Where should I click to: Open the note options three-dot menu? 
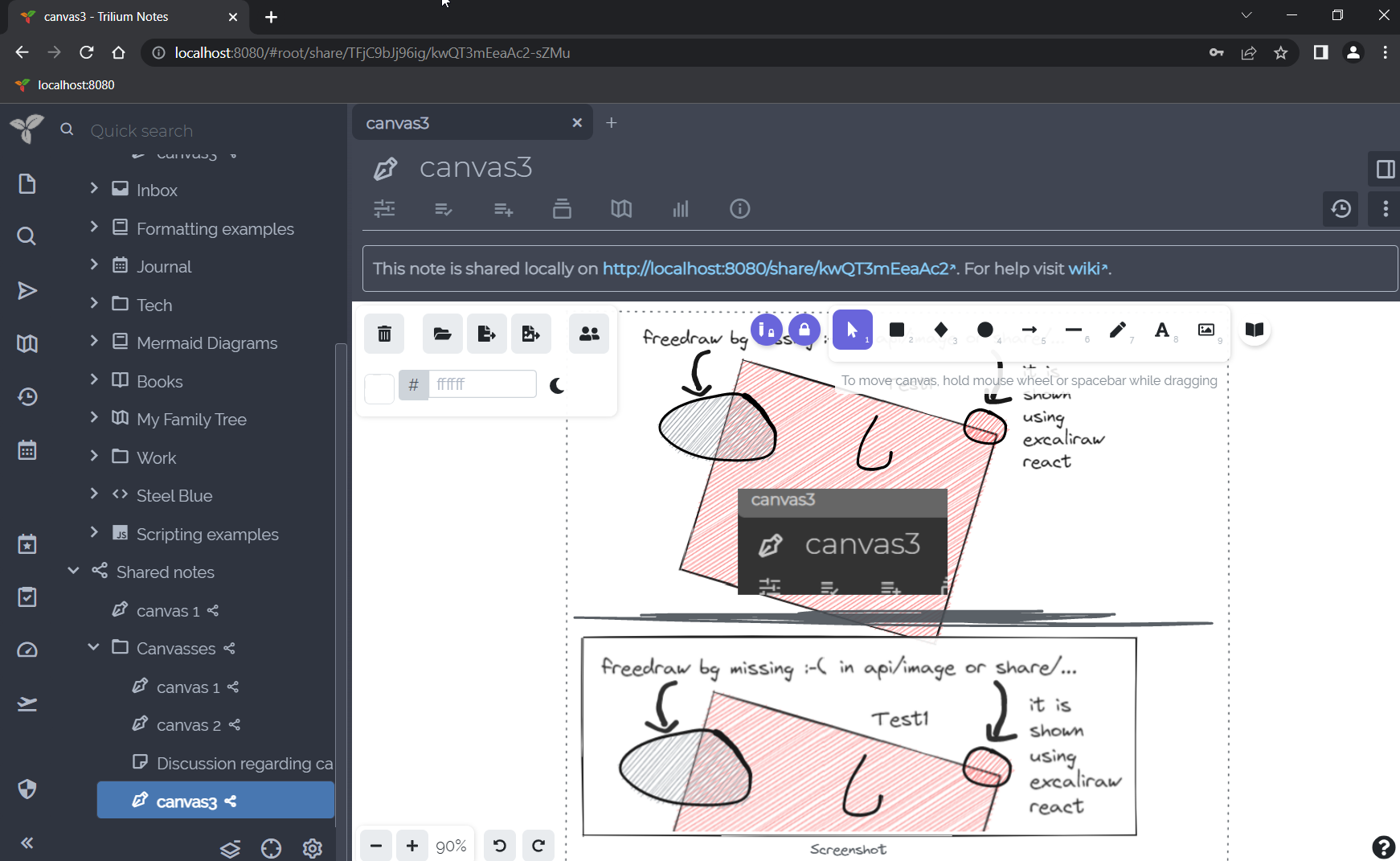point(1384,209)
